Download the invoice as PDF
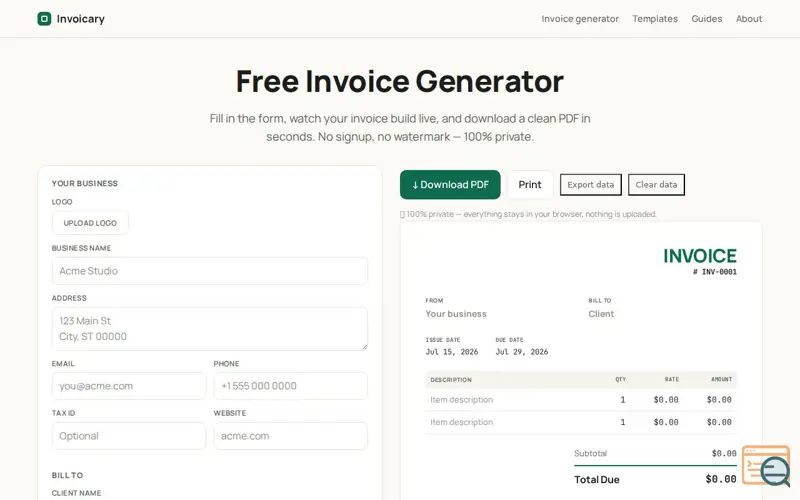The height and width of the screenshot is (500, 800). click(x=450, y=185)
